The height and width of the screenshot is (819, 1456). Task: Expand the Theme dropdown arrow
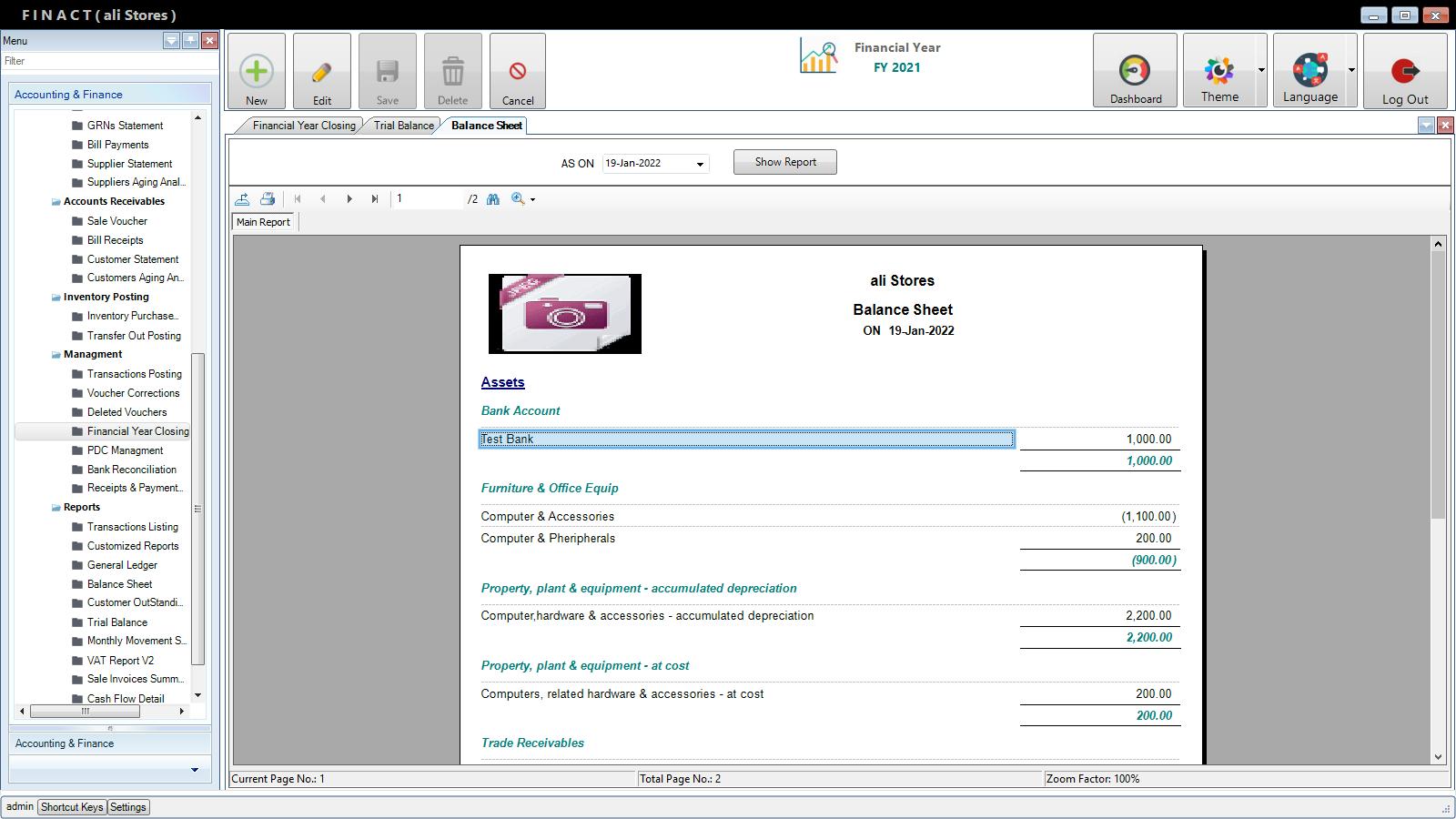[1261, 70]
